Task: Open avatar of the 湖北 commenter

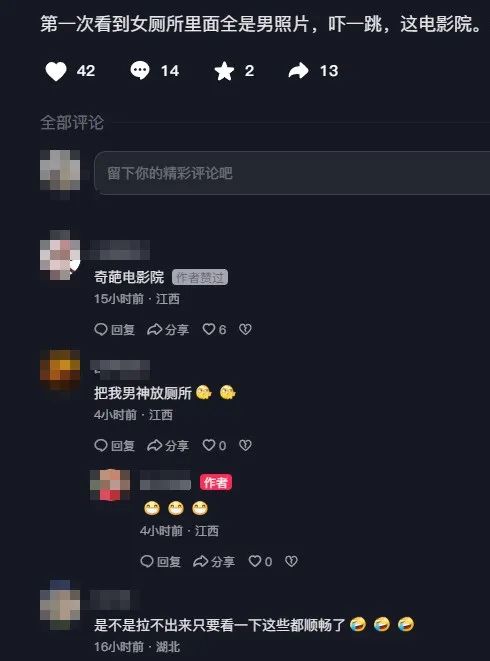Action: pos(60,605)
